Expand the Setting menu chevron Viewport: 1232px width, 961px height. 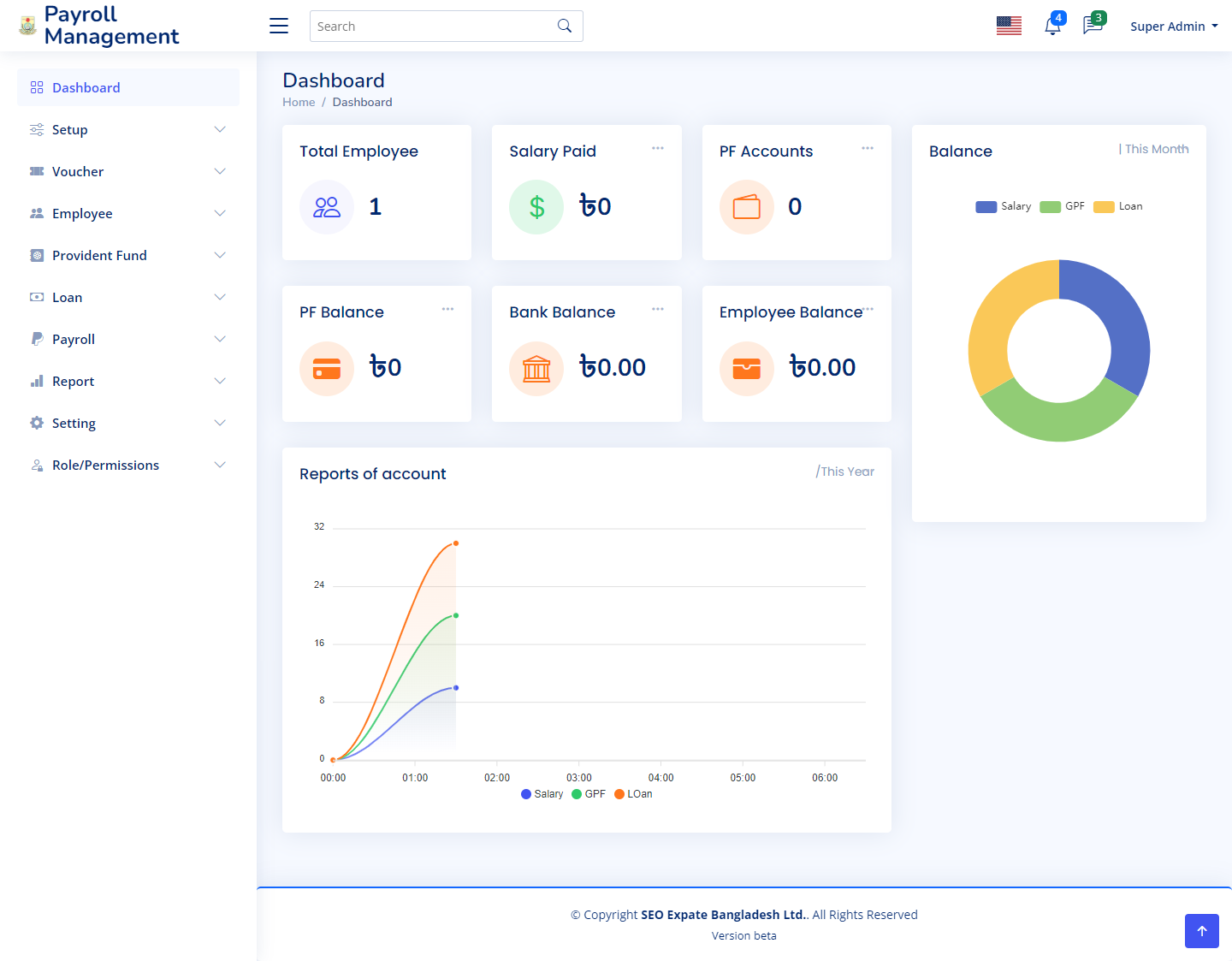tap(220, 423)
